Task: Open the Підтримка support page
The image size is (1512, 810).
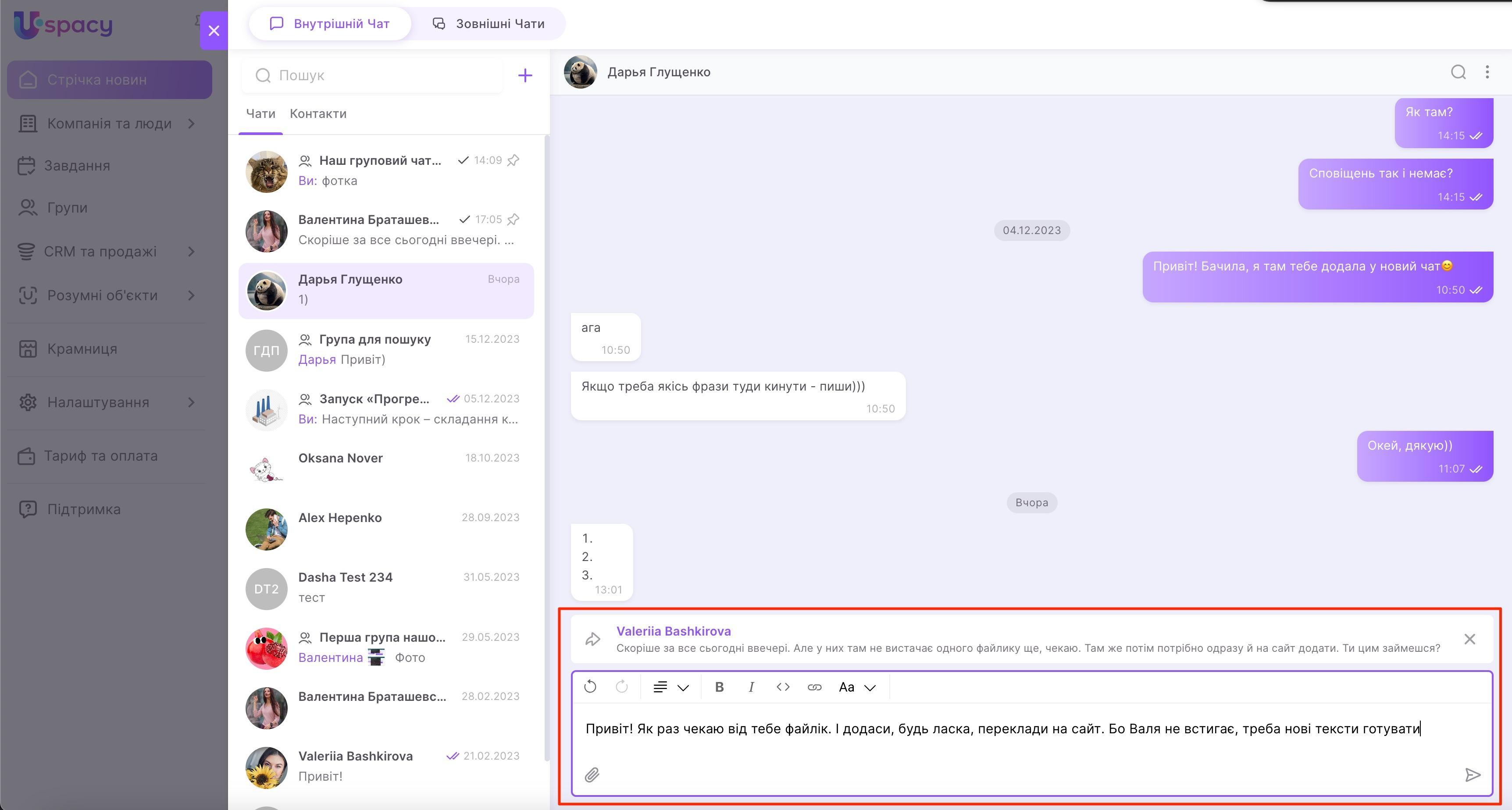Action: point(83,509)
